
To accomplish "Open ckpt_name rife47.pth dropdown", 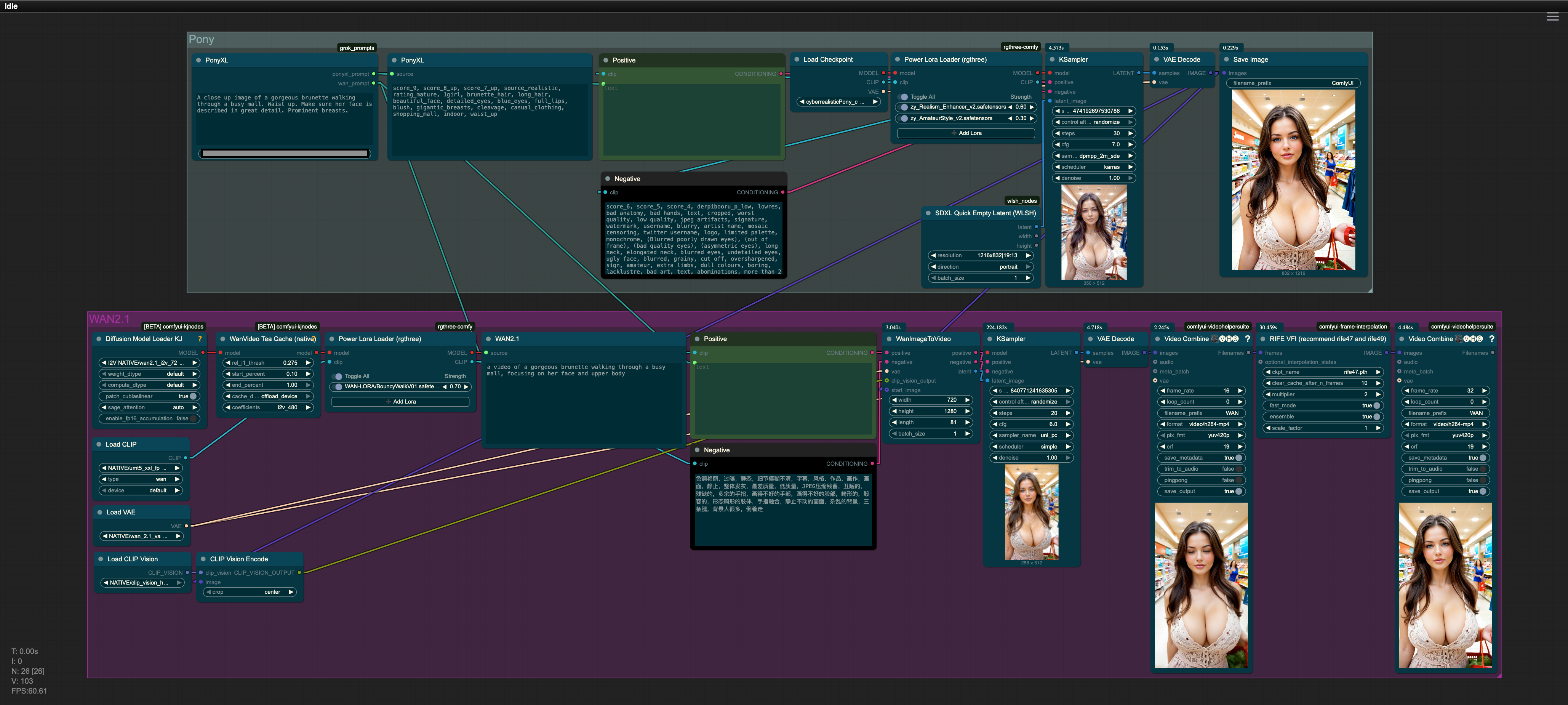I will coord(1323,372).
